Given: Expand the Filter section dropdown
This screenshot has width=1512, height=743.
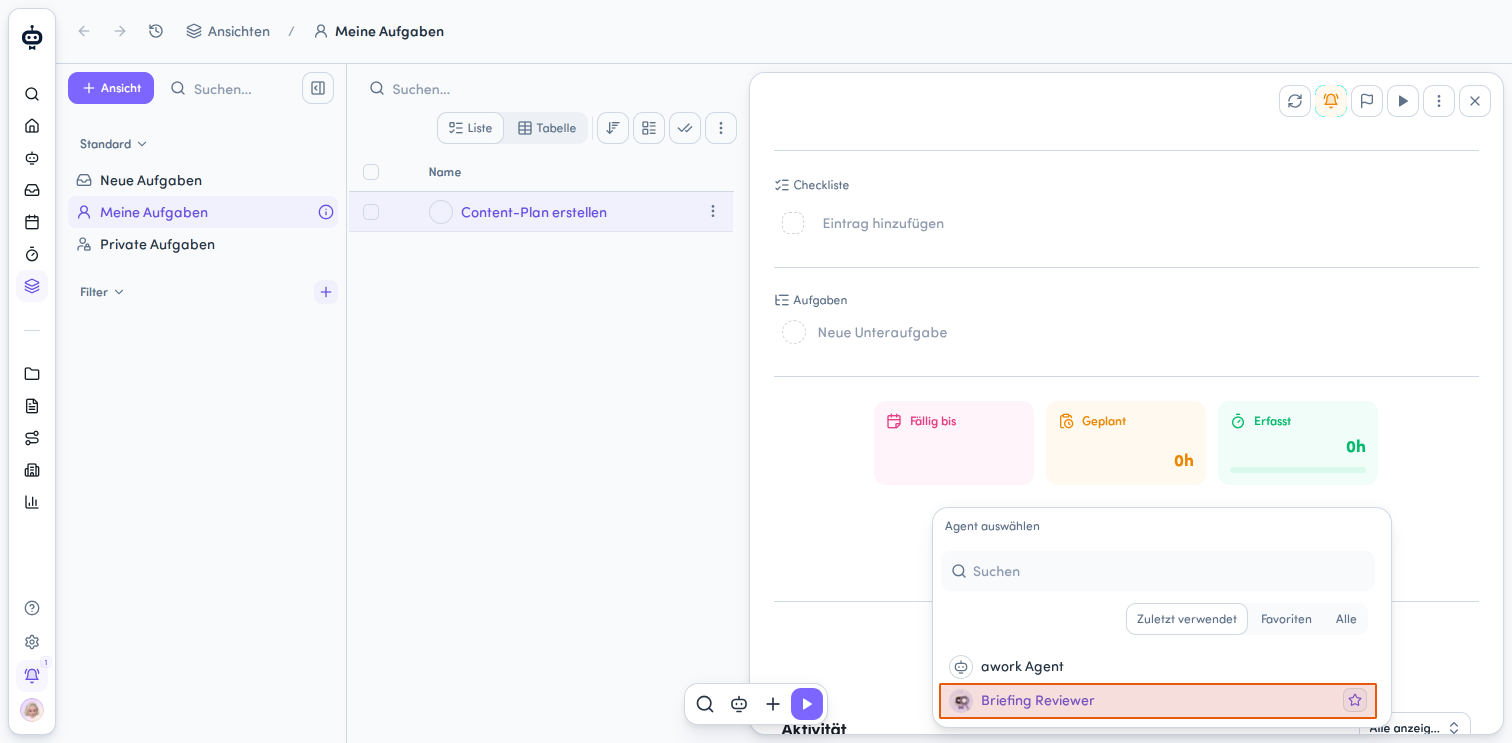Looking at the screenshot, I should click(102, 292).
